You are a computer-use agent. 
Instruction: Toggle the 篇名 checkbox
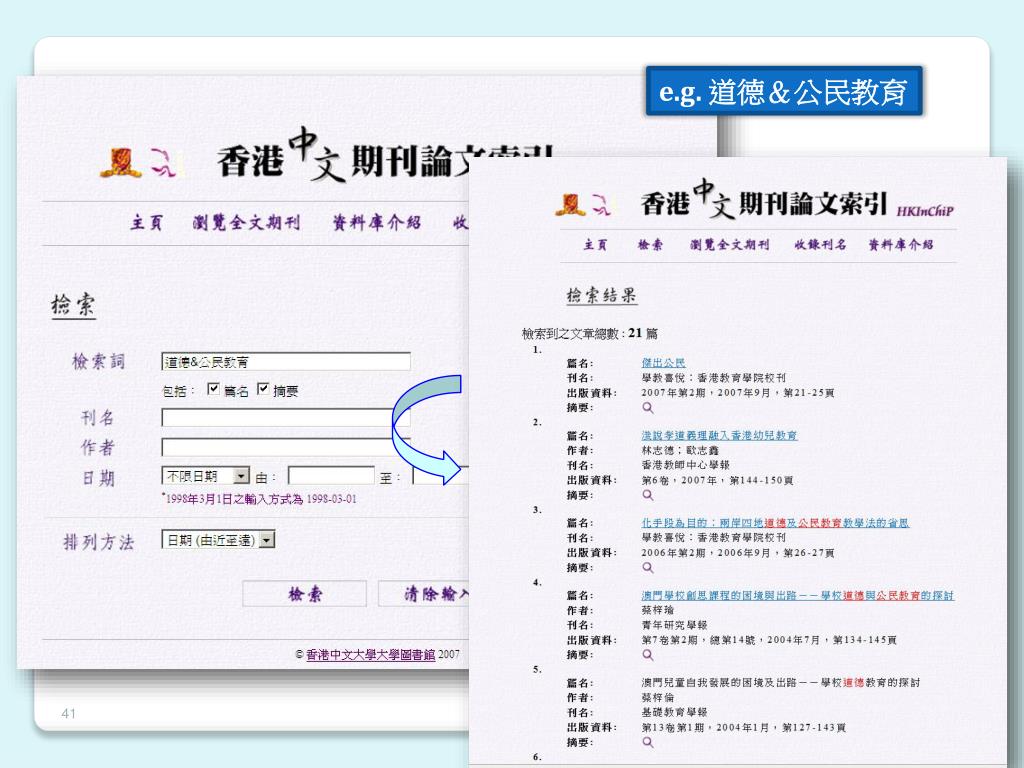click(x=213, y=389)
